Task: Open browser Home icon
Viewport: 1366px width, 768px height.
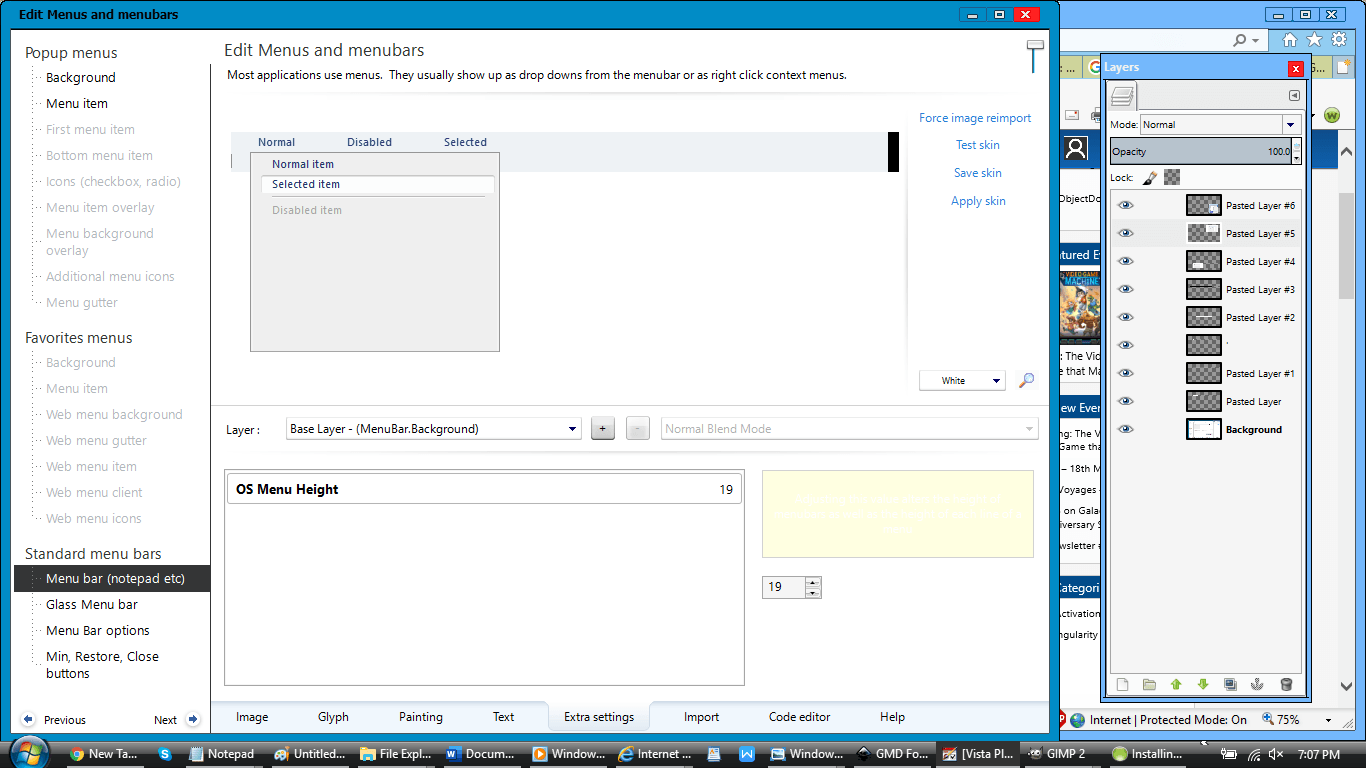Action: pyautogui.click(x=1290, y=40)
